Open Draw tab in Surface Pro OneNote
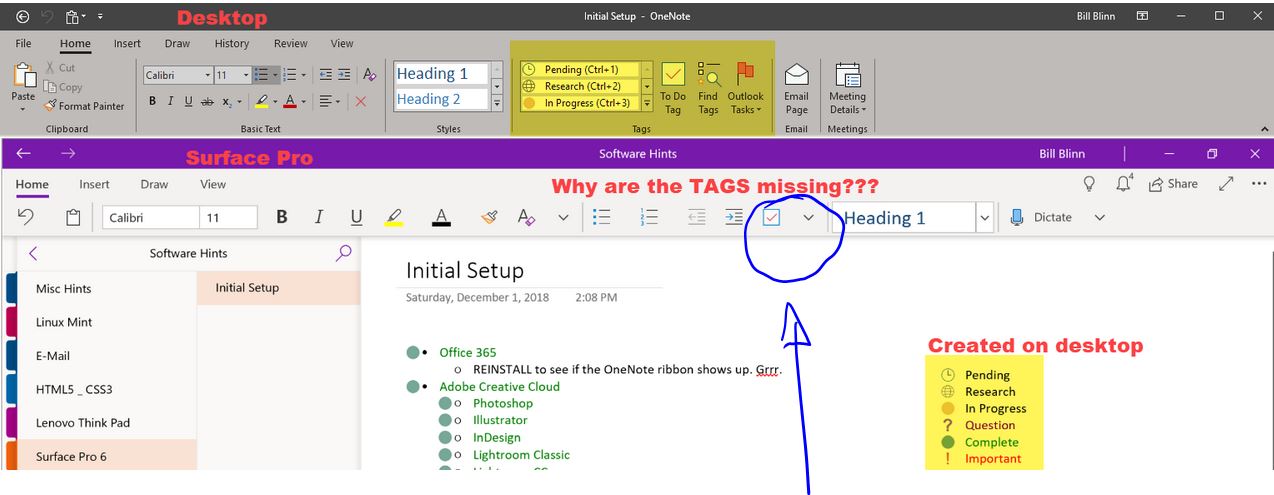 coord(154,184)
